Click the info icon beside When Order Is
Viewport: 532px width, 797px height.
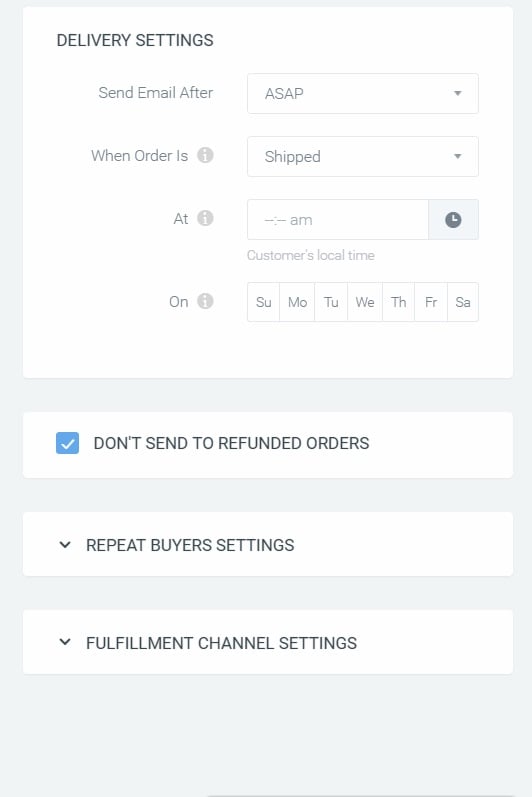coord(205,155)
